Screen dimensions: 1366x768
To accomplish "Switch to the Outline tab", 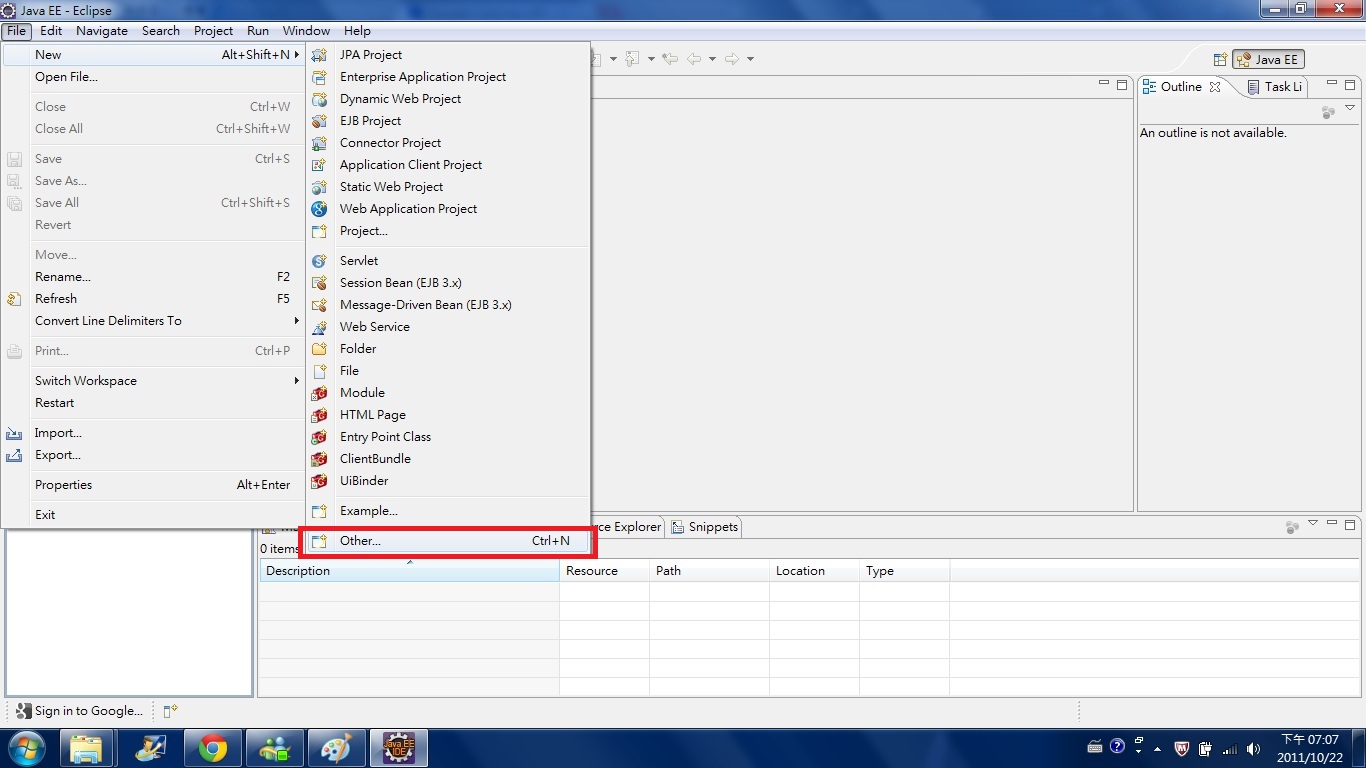I will pos(1181,87).
